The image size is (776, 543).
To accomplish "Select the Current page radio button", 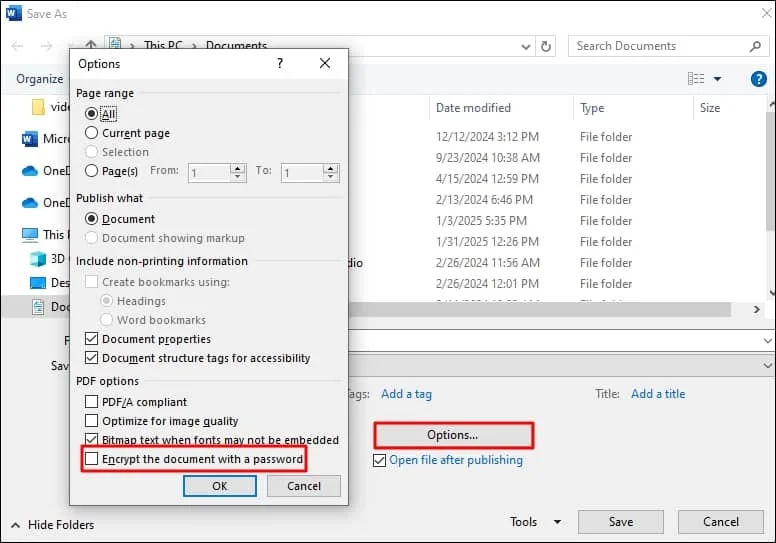I will click(x=91, y=133).
